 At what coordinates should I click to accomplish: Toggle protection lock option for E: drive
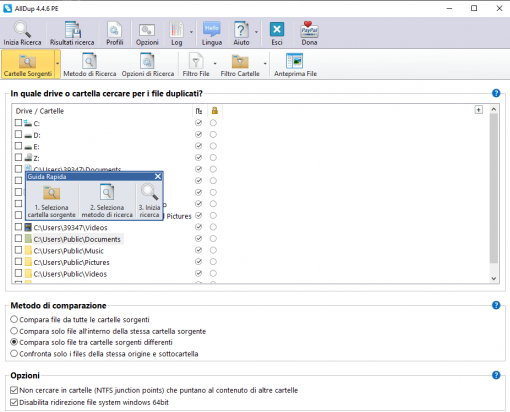tap(213, 146)
